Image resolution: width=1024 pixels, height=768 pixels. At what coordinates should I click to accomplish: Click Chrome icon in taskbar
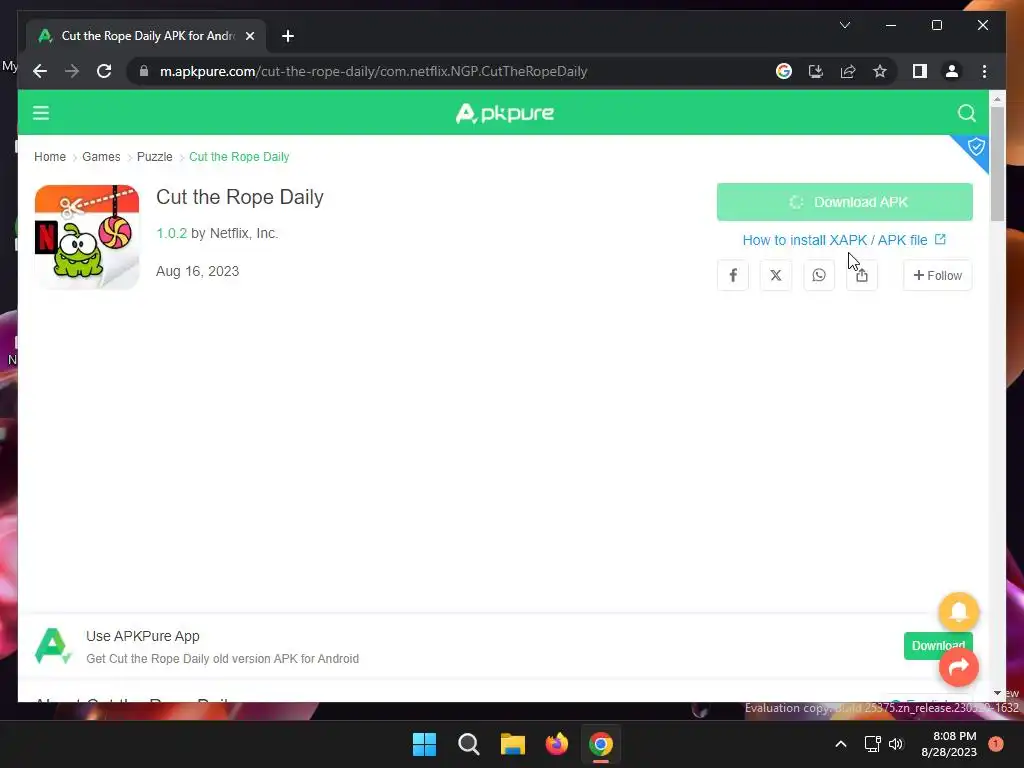(x=601, y=744)
